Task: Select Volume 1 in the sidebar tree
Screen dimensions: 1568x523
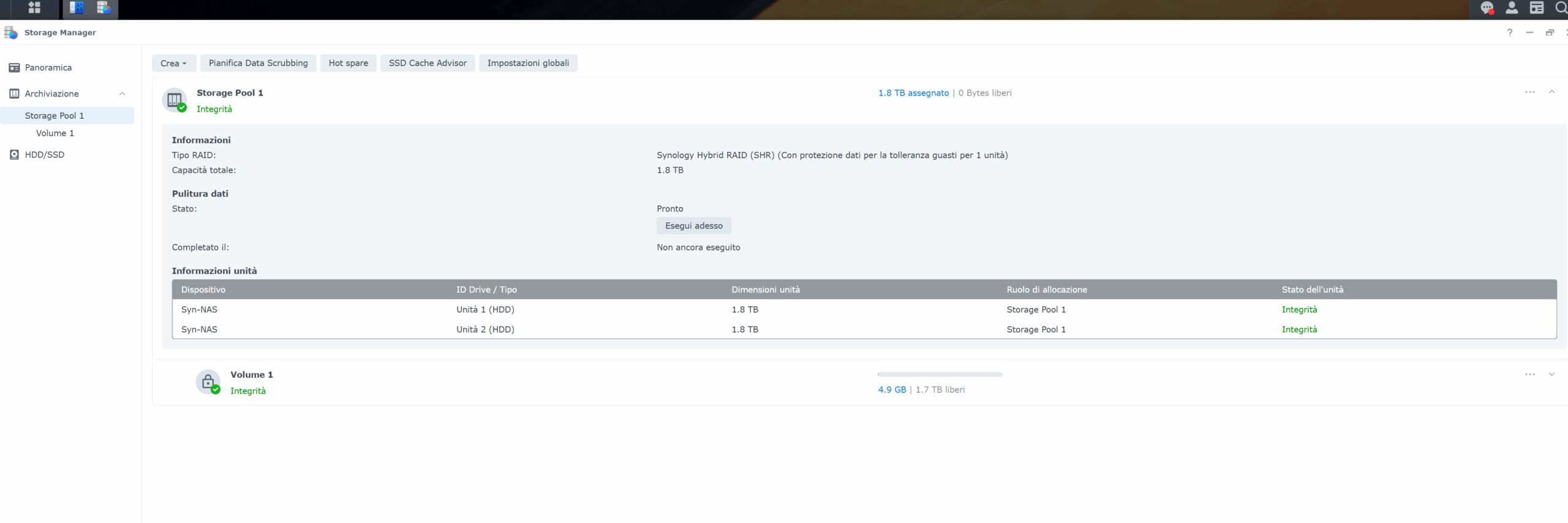Action: click(x=55, y=133)
